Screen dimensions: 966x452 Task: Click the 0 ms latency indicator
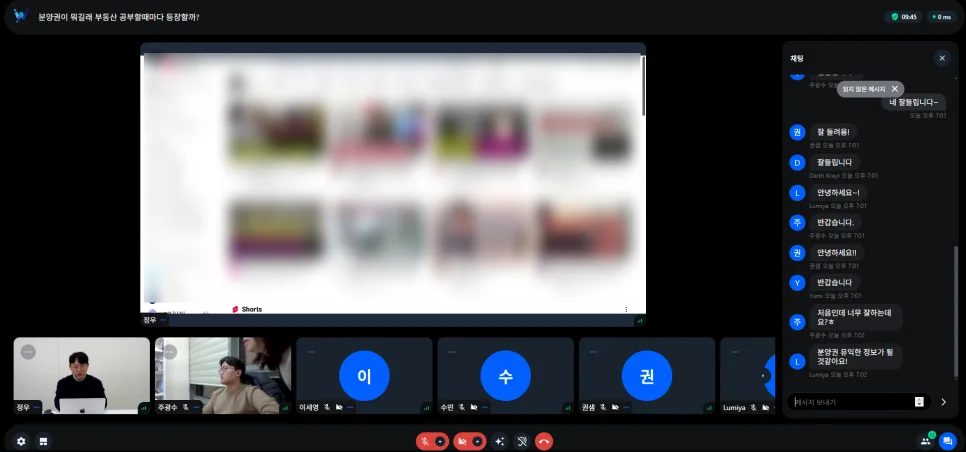tap(941, 17)
